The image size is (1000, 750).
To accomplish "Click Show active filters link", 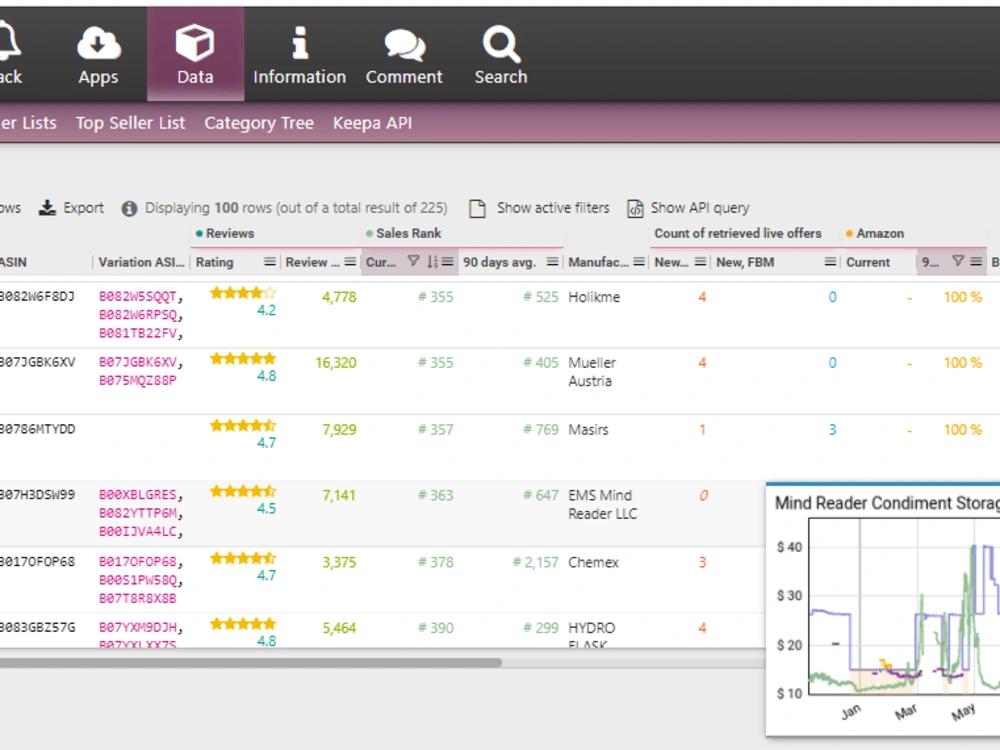I will click(553, 208).
